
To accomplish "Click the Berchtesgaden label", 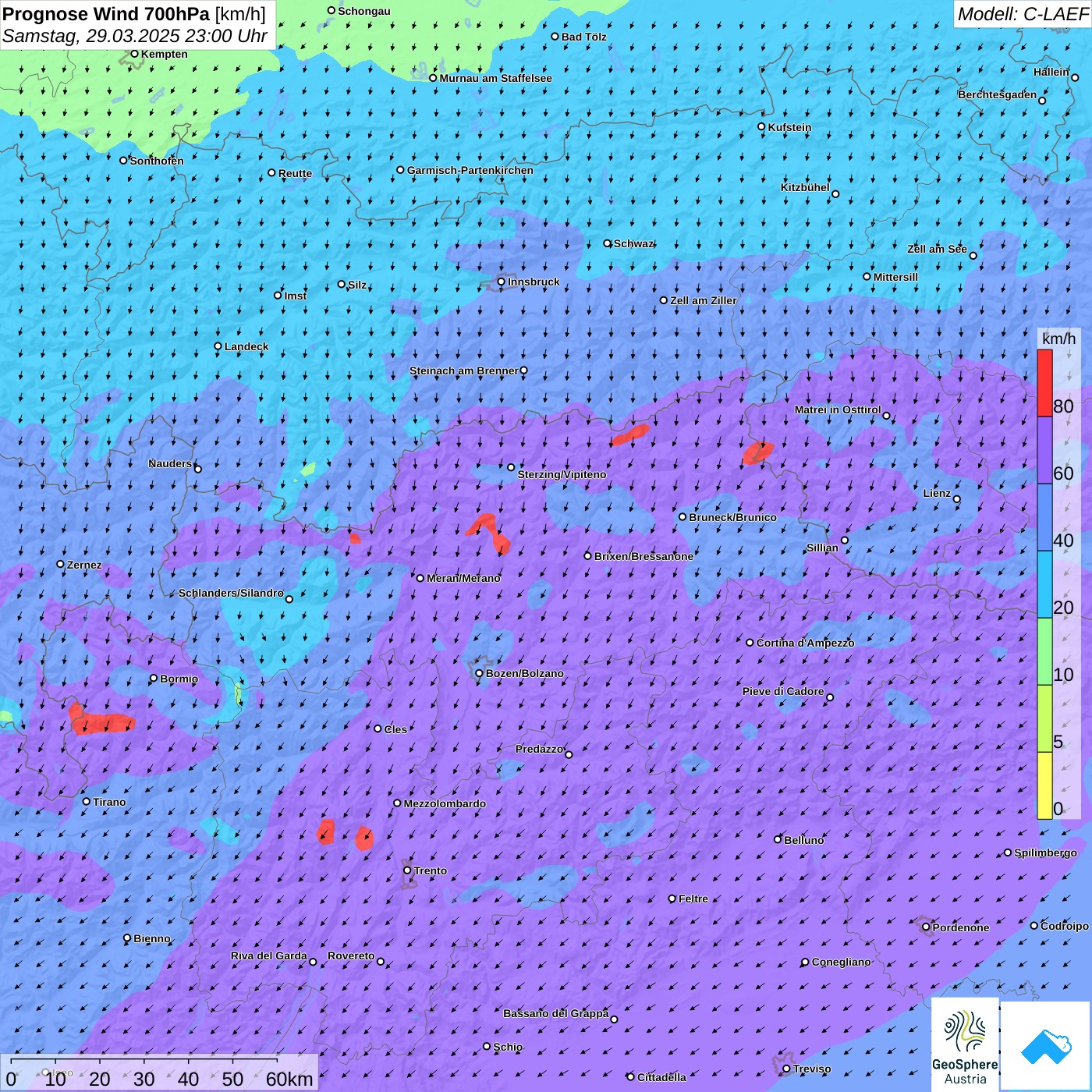I will [x=998, y=94].
